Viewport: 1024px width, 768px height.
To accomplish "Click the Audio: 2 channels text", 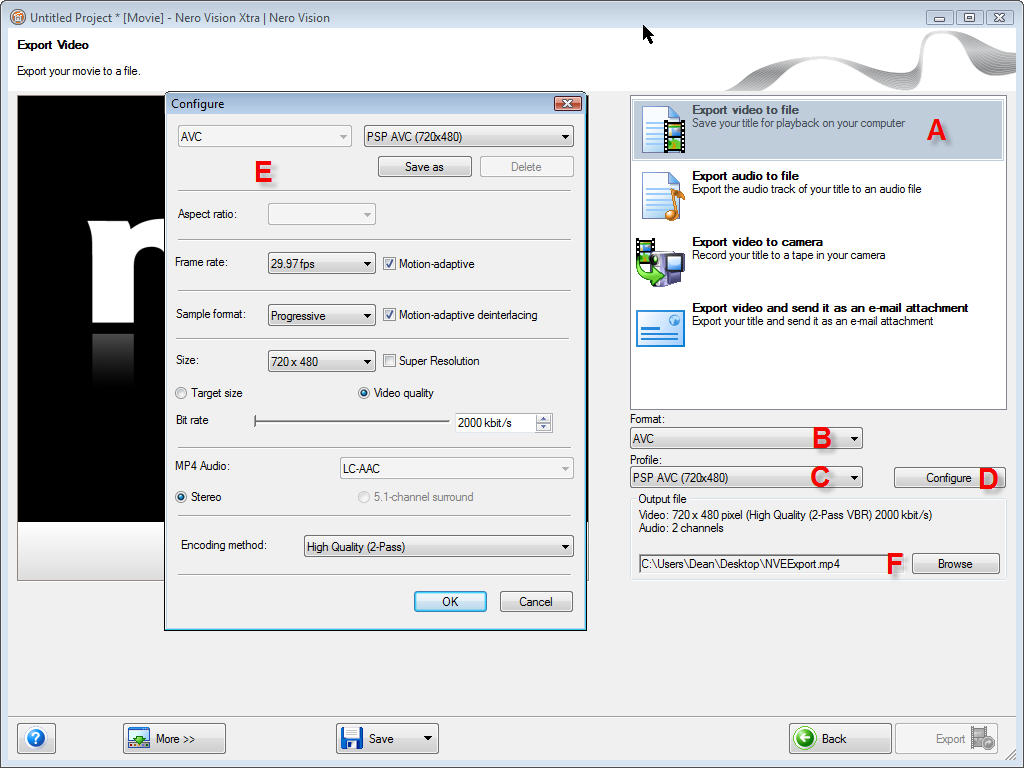I will [x=681, y=528].
